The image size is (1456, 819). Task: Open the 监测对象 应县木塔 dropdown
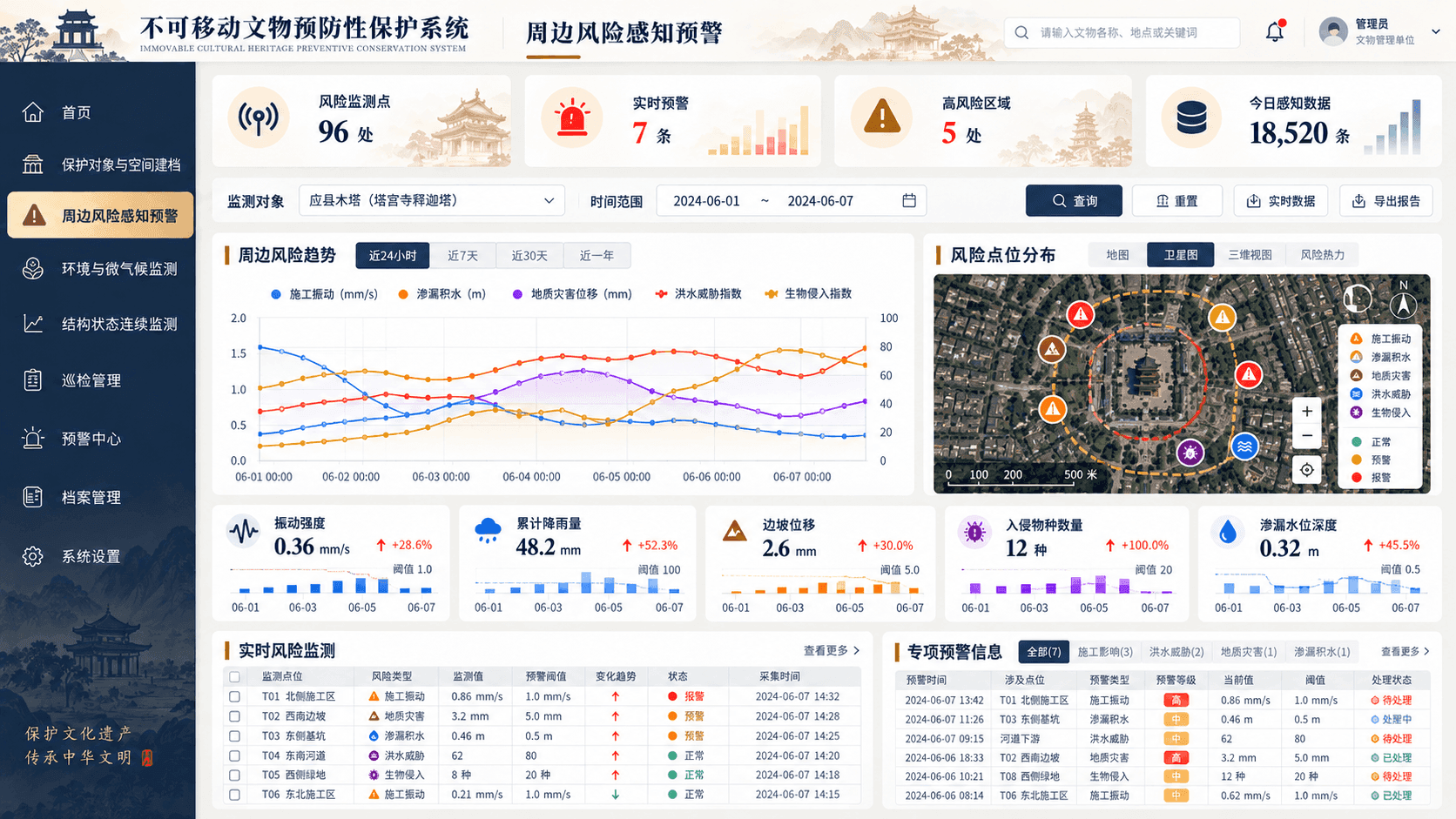[432, 200]
